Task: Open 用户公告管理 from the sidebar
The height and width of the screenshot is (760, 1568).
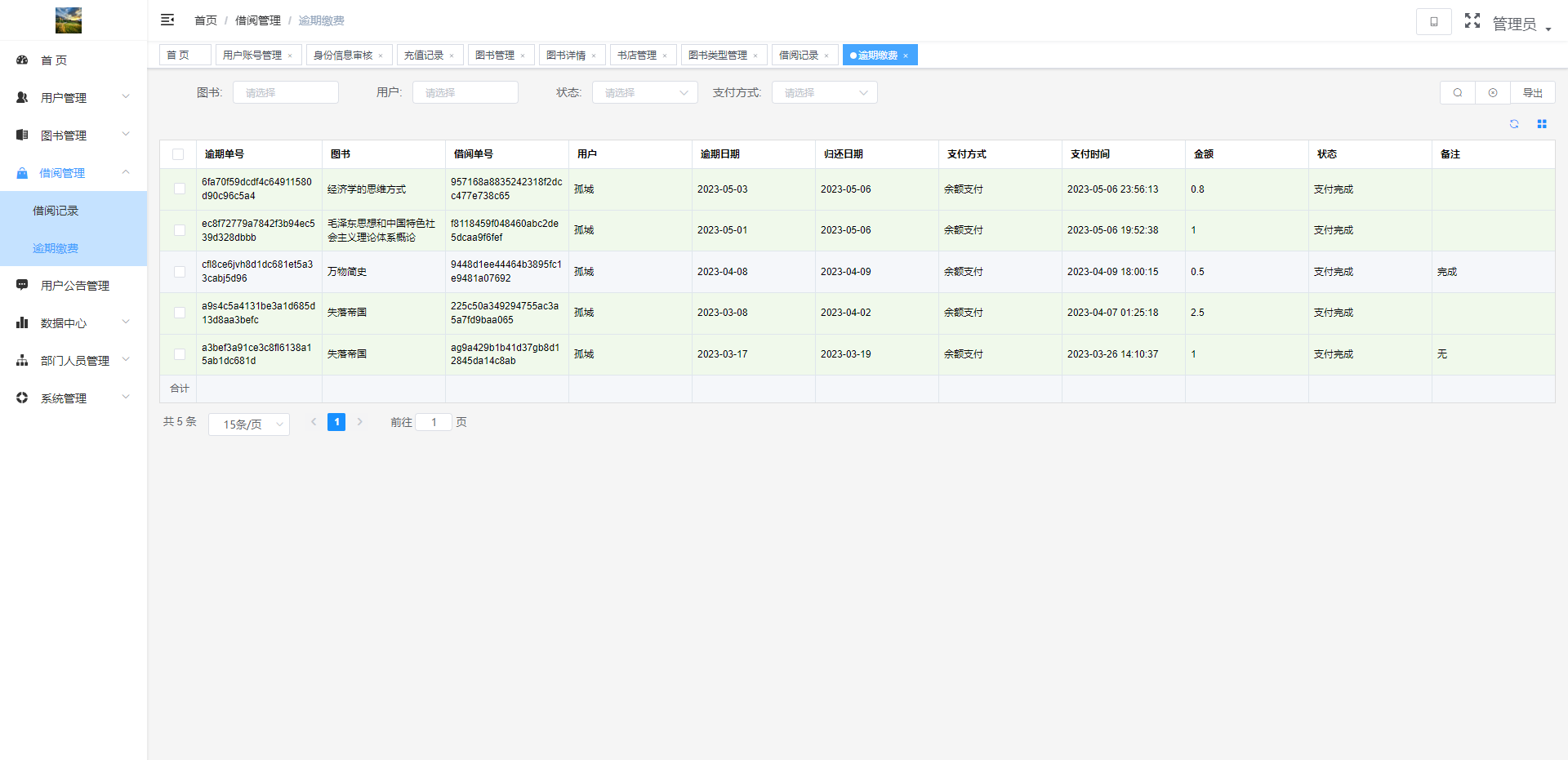Action: click(x=74, y=286)
